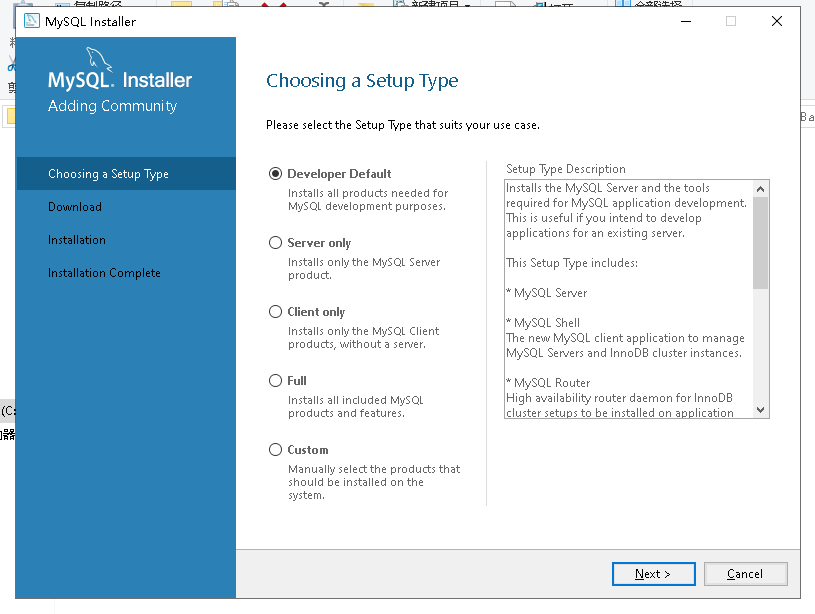
Task: Close the MySQL Installer window
Action: coord(777,21)
